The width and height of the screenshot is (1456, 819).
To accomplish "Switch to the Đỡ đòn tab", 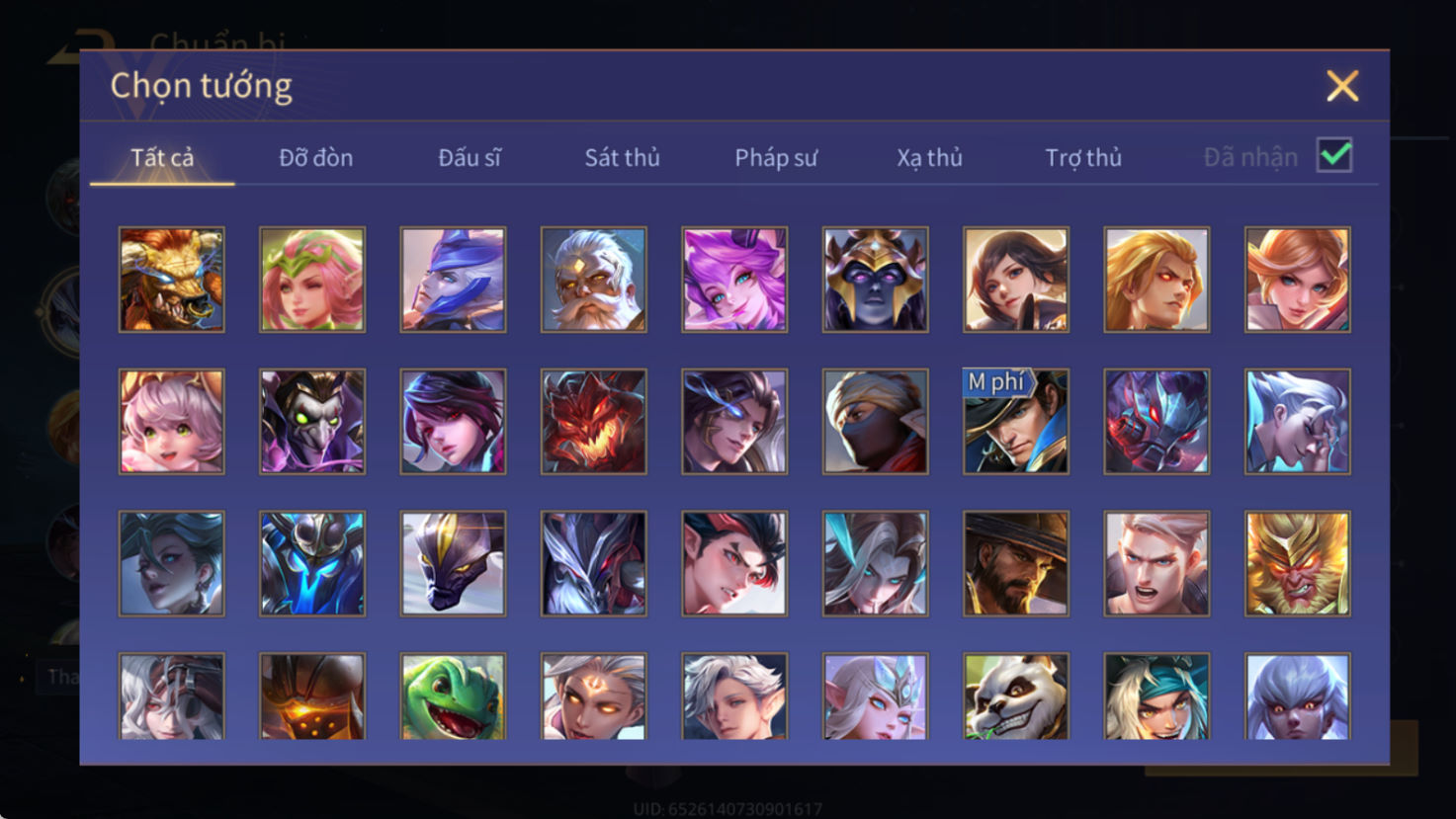I will coord(315,157).
